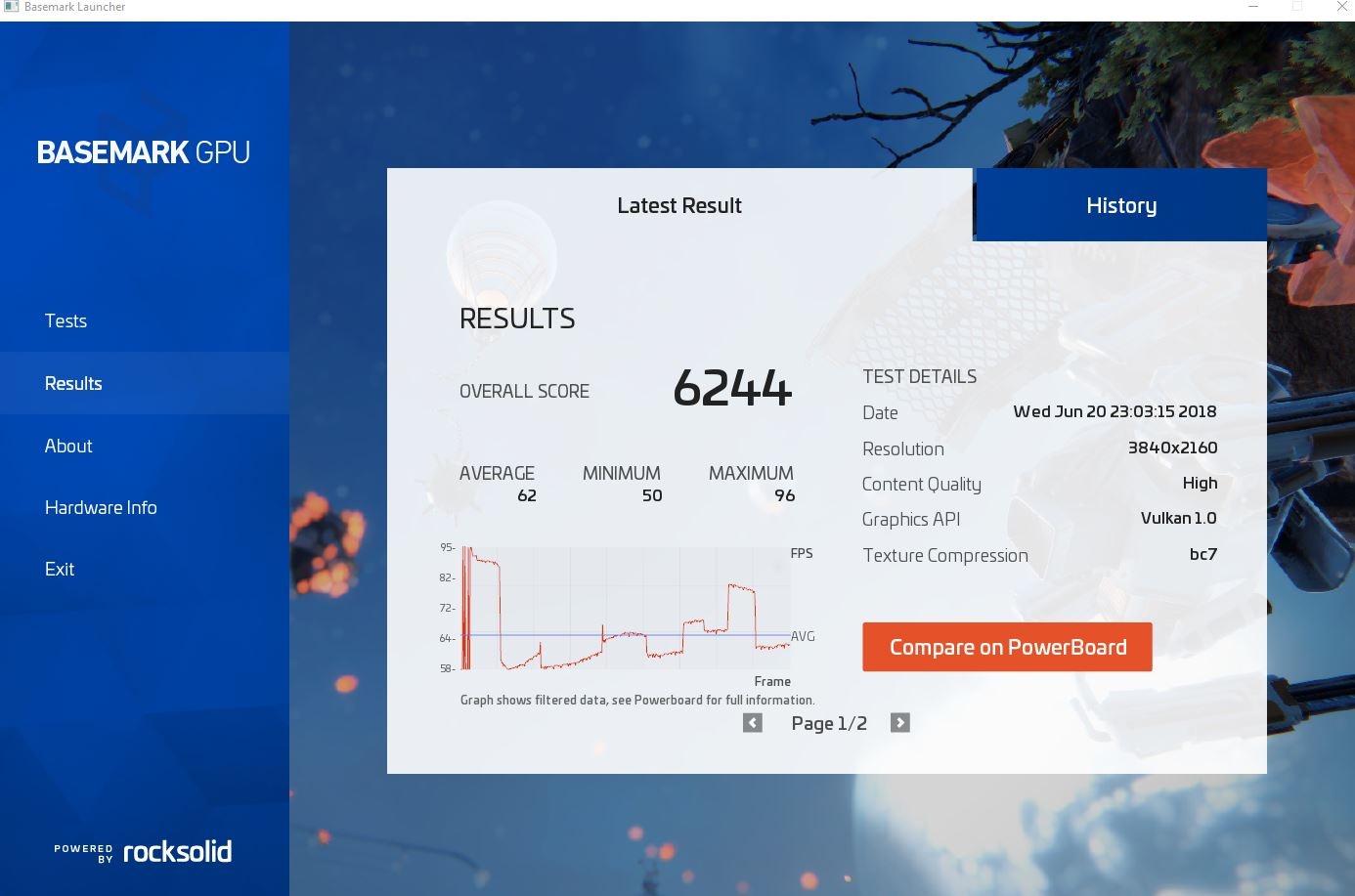
Task: Click the Basemark GPU logo
Action: 144,152
